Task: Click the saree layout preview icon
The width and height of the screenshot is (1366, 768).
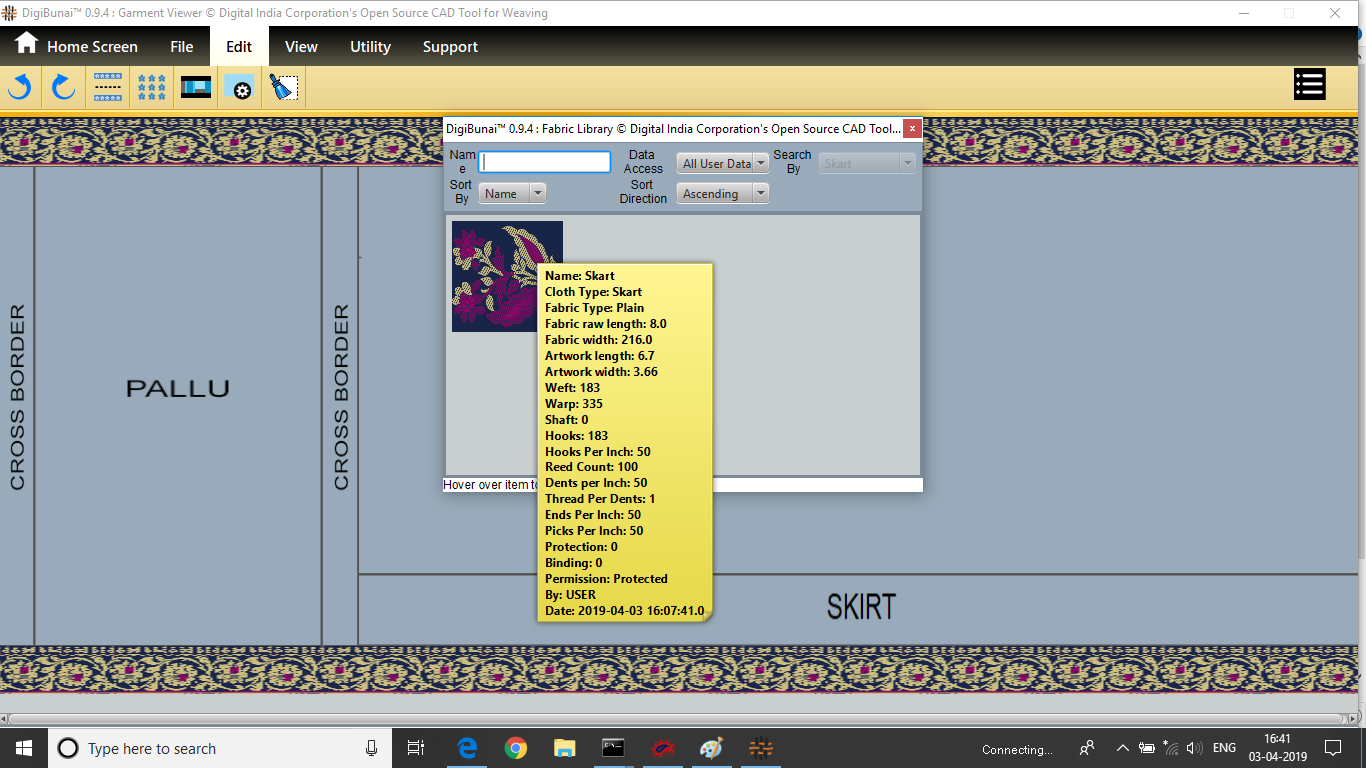Action: [x=196, y=87]
